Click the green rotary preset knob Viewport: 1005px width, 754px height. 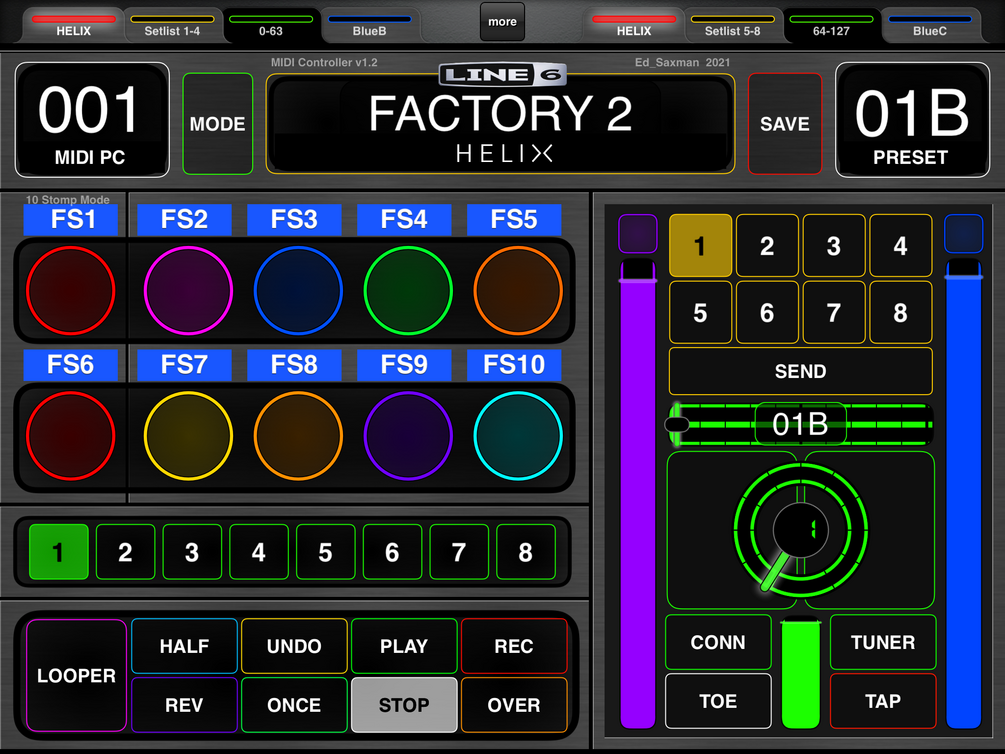pos(801,530)
